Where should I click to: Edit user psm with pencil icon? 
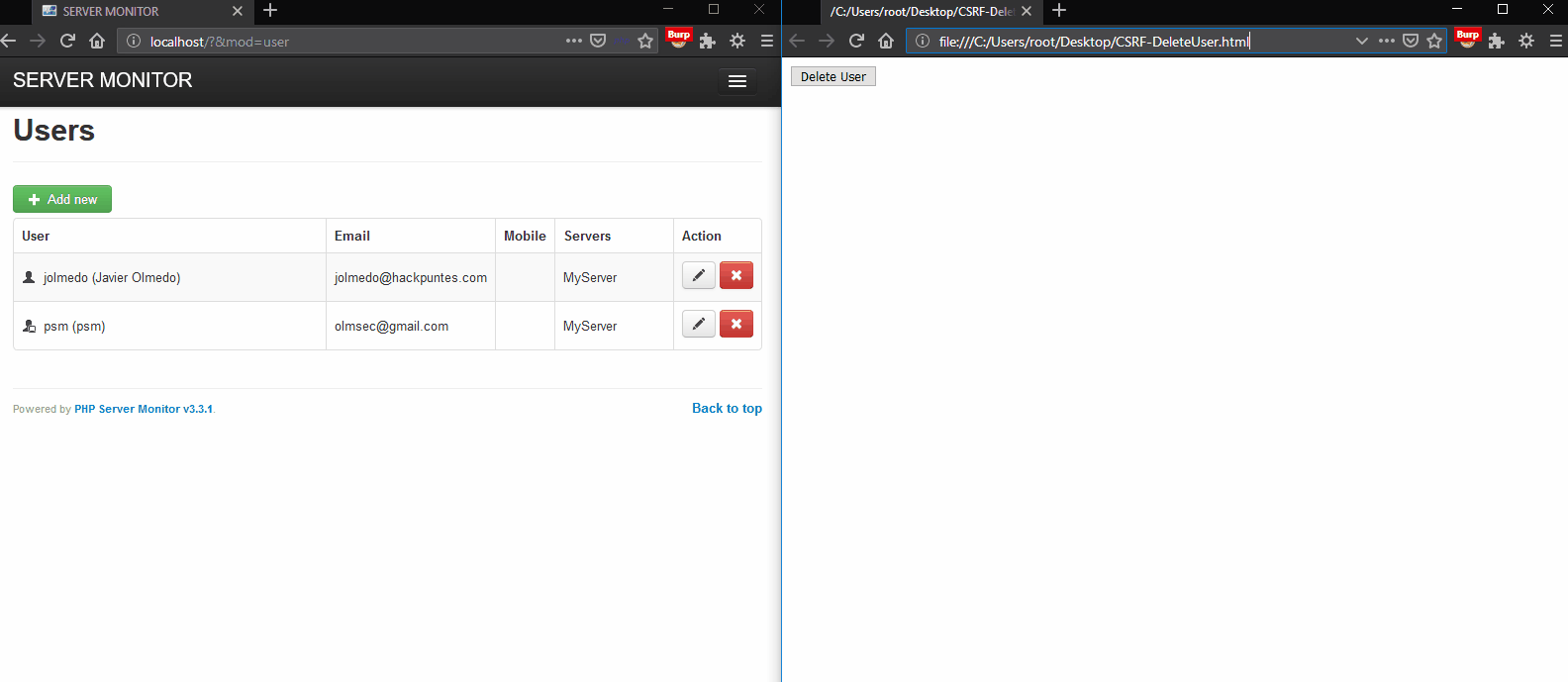pyautogui.click(x=698, y=324)
